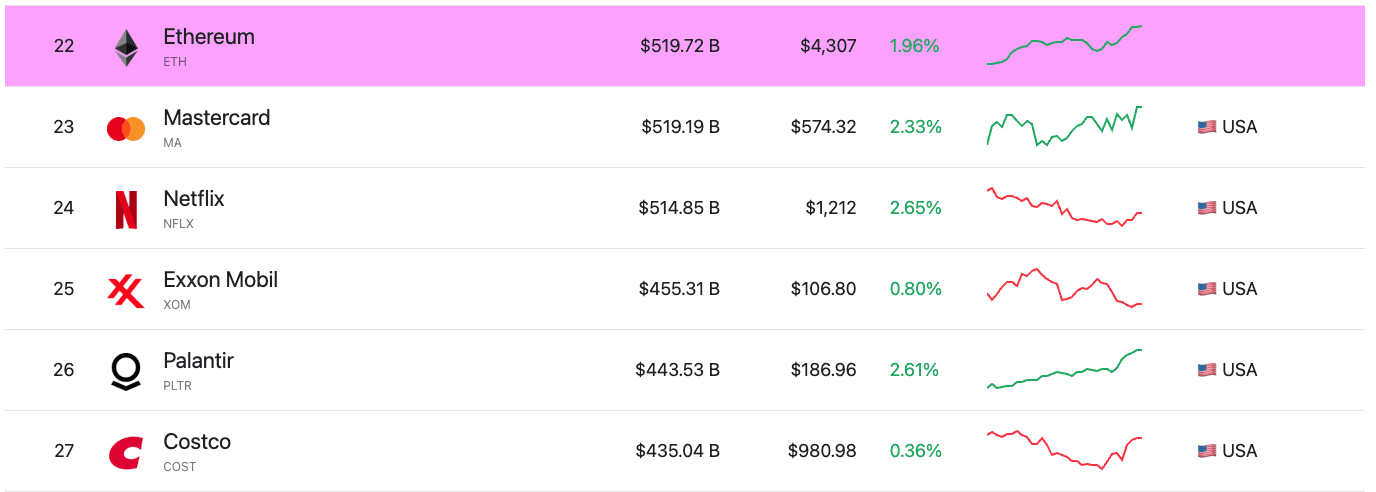
Task: Open the Costco name link
Action: [x=197, y=442]
